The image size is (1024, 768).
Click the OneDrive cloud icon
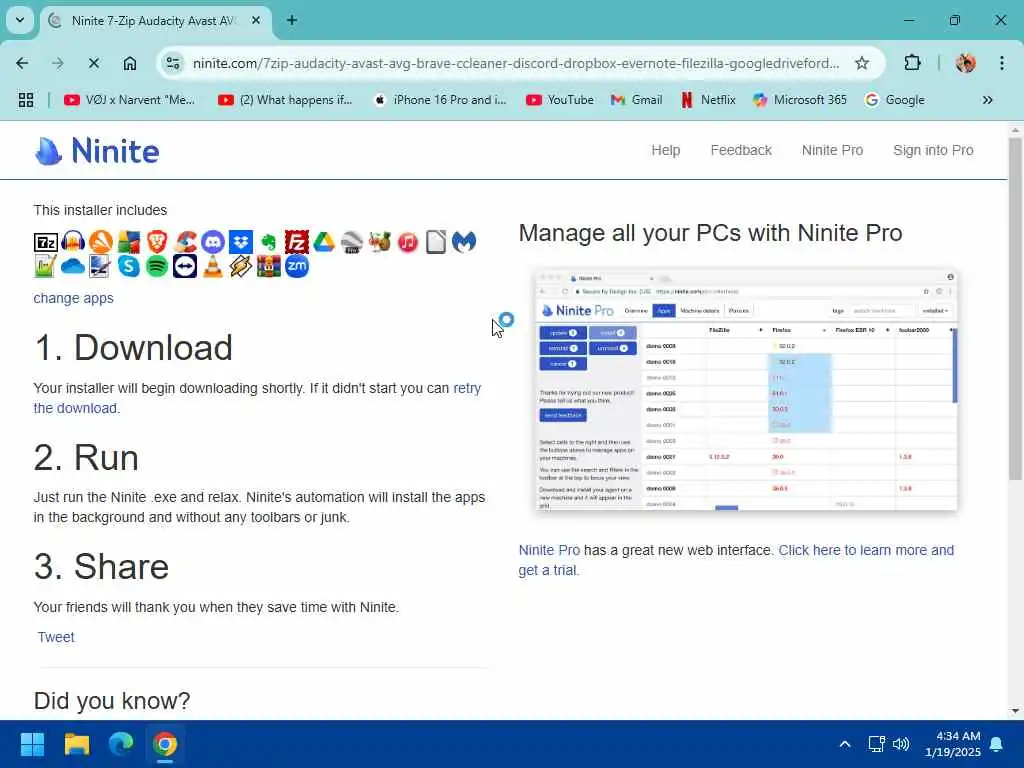pyautogui.click(x=73, y=266)
